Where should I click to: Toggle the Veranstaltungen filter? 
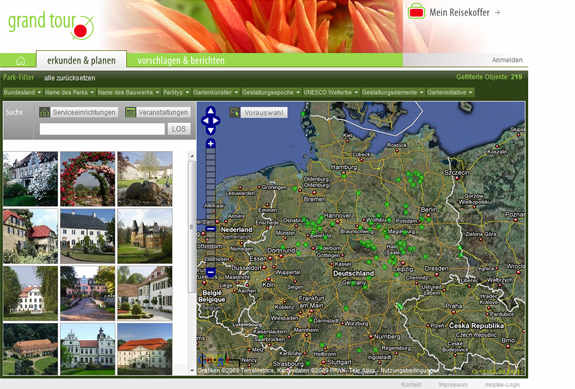[158, 112]
